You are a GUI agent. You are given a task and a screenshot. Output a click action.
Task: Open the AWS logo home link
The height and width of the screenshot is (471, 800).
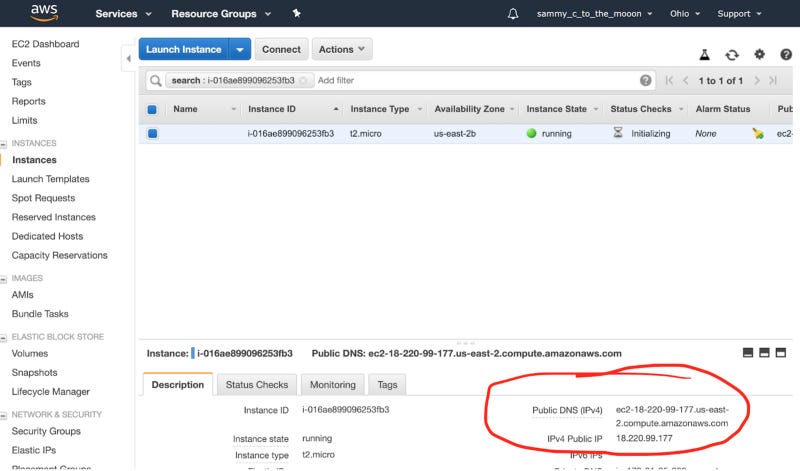(44, 13)
